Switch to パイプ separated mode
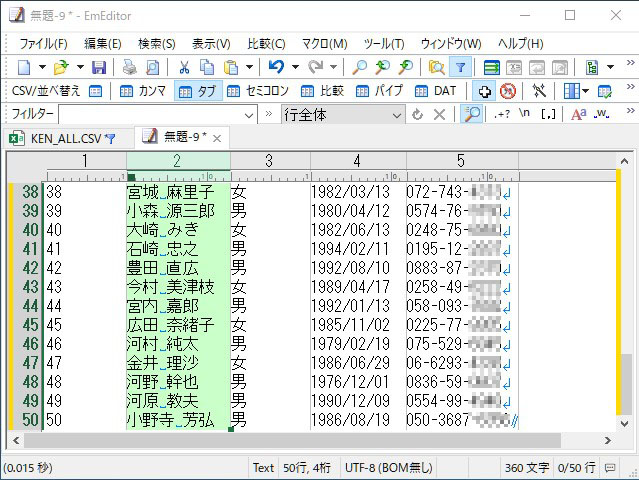The image size is (639, 480). [379, 91]
